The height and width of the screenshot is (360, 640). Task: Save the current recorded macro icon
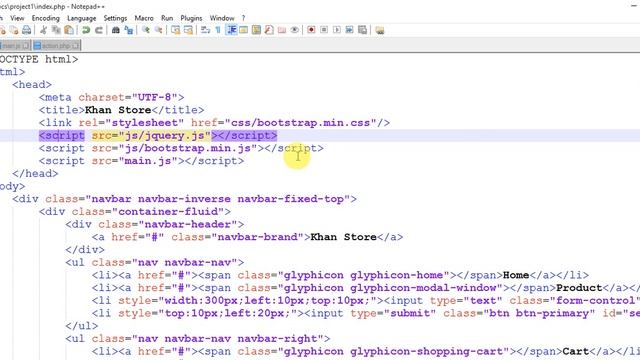[362, 30]
